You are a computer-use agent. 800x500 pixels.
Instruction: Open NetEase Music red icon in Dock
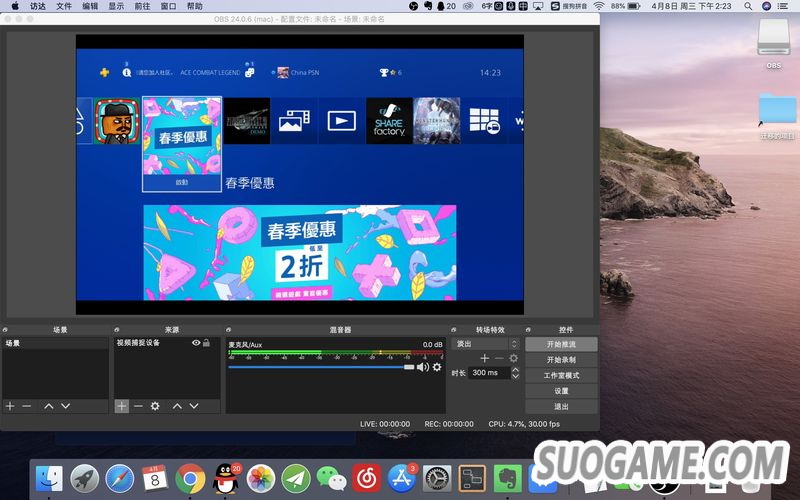pyautogui.click(x=366, y=479)
